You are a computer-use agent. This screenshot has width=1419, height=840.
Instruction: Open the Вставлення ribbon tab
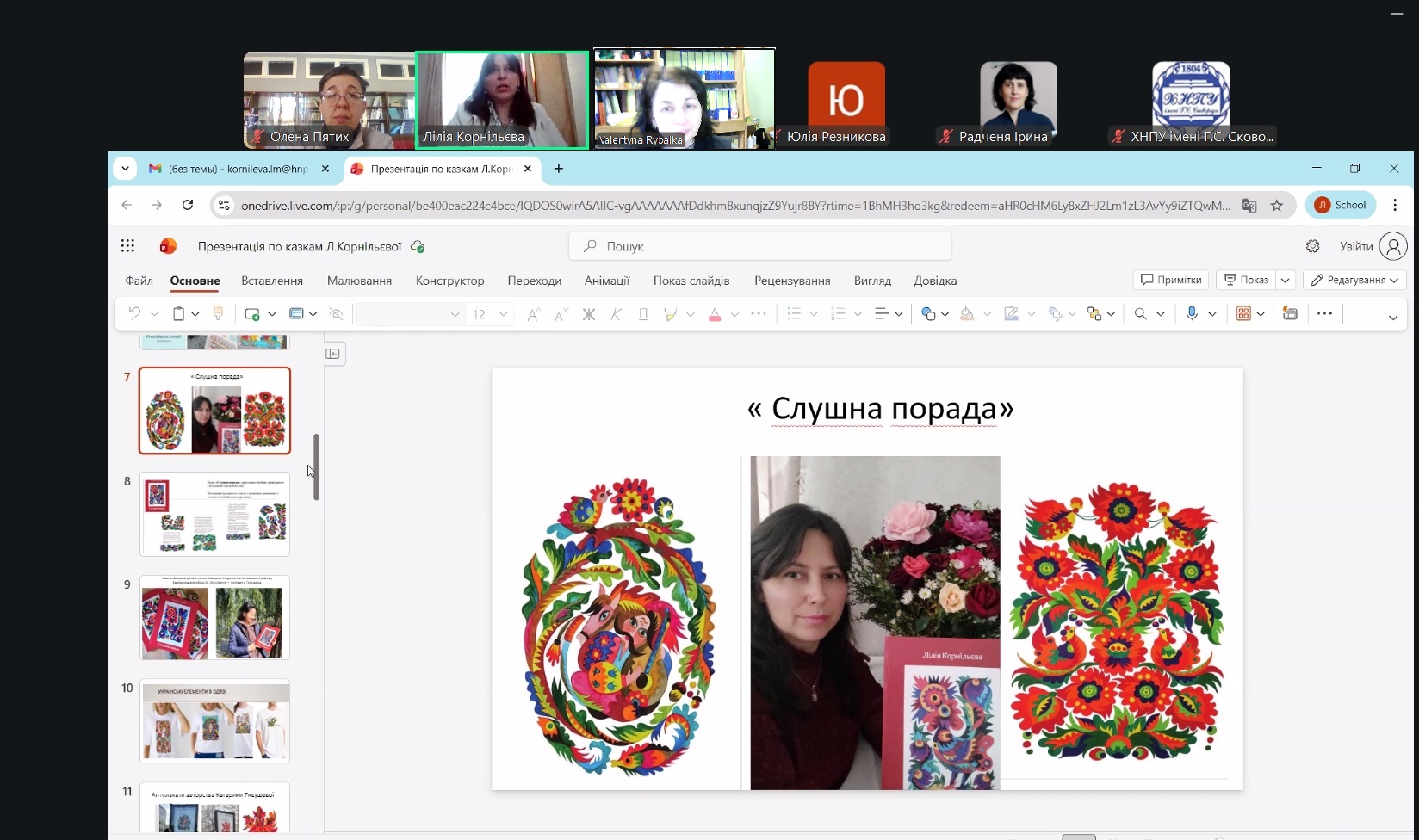[x=272, y=281]
